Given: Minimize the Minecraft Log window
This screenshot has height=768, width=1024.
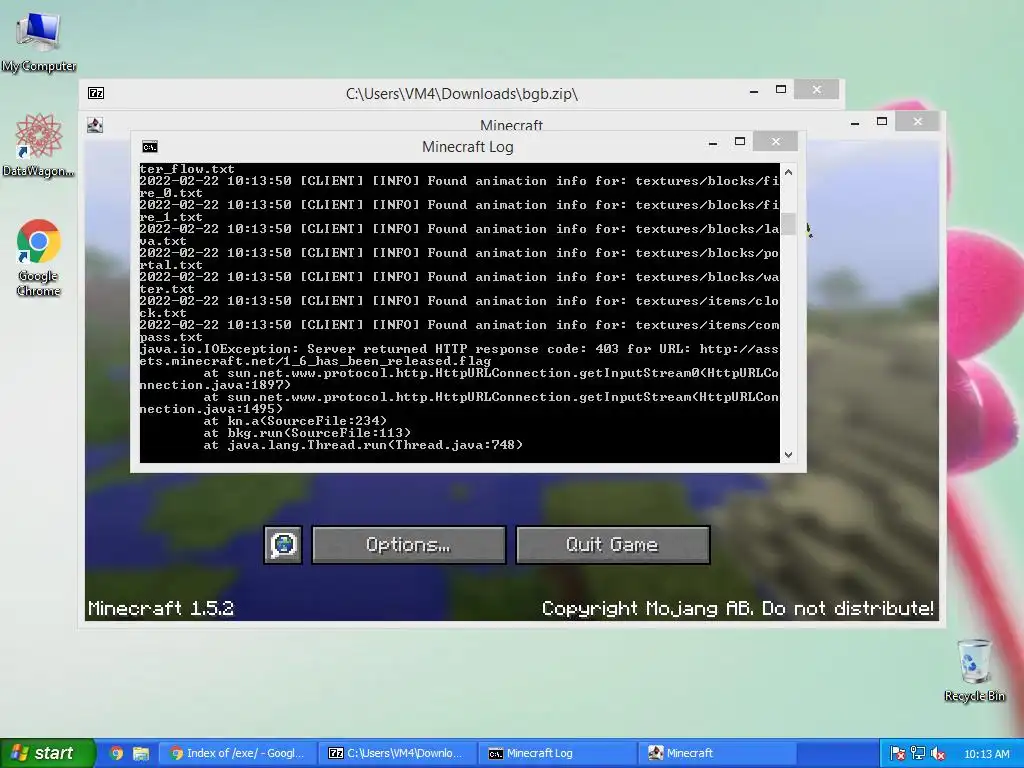Looking at the screenshot, I should click(x=713, y=142).
